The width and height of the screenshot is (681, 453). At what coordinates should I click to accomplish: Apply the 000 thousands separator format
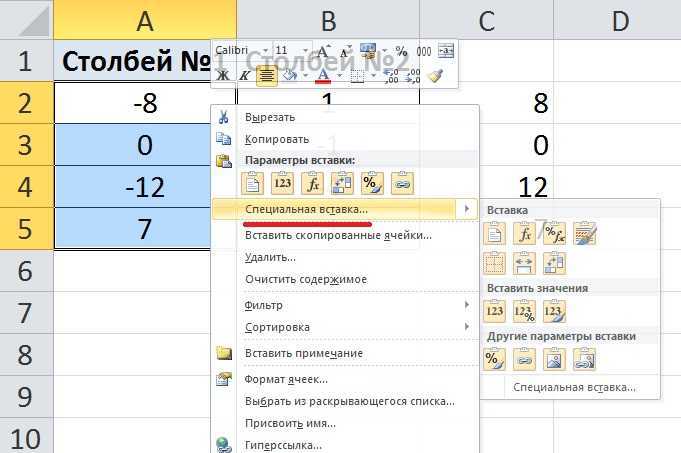coord(424,52)
